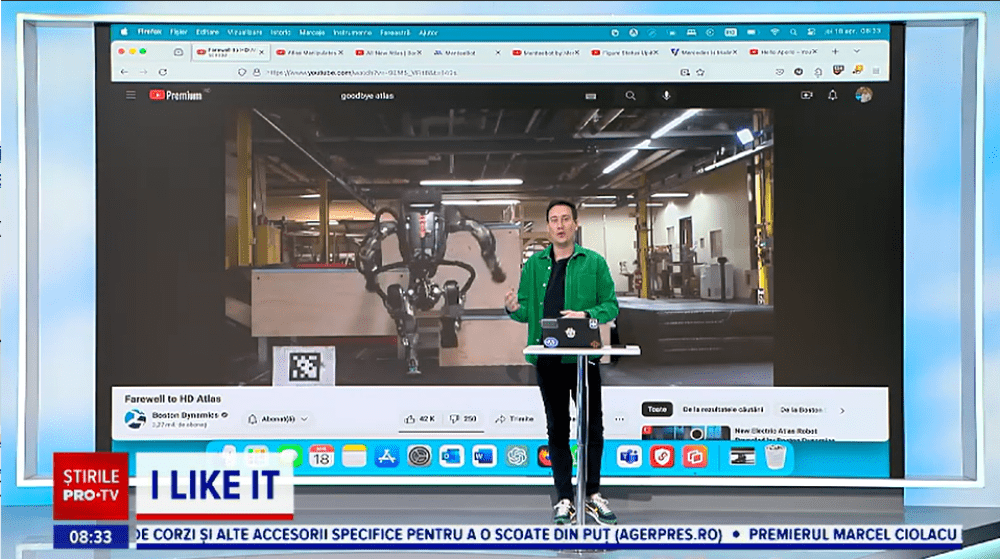Image resolution: width=1000 pixels, height=559 pixels.
Task: Expand the Abonat(ă) subscription dropdown
Action: pos(278,419)
